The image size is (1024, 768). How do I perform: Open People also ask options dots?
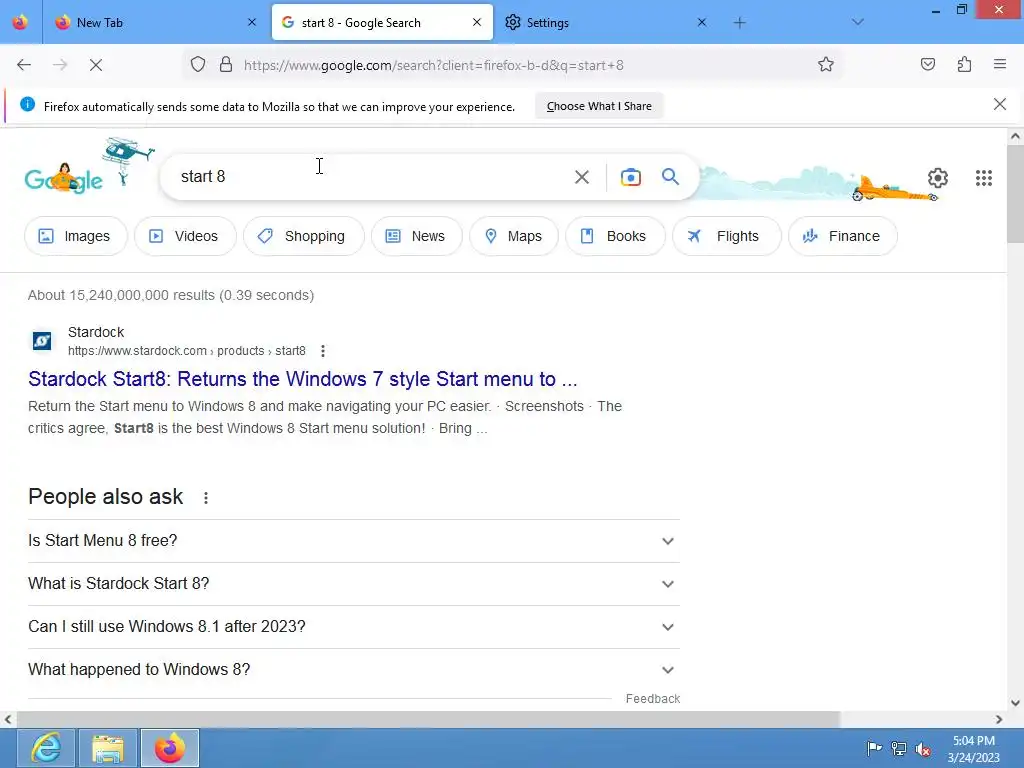point(206,498)
